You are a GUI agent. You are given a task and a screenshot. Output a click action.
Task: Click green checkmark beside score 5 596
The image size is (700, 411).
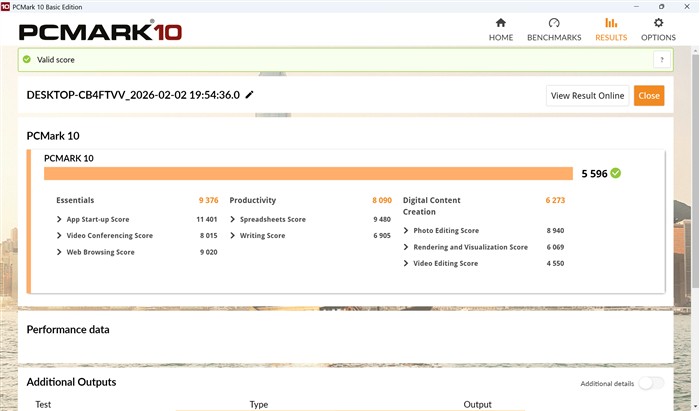[x=616, y=173]
